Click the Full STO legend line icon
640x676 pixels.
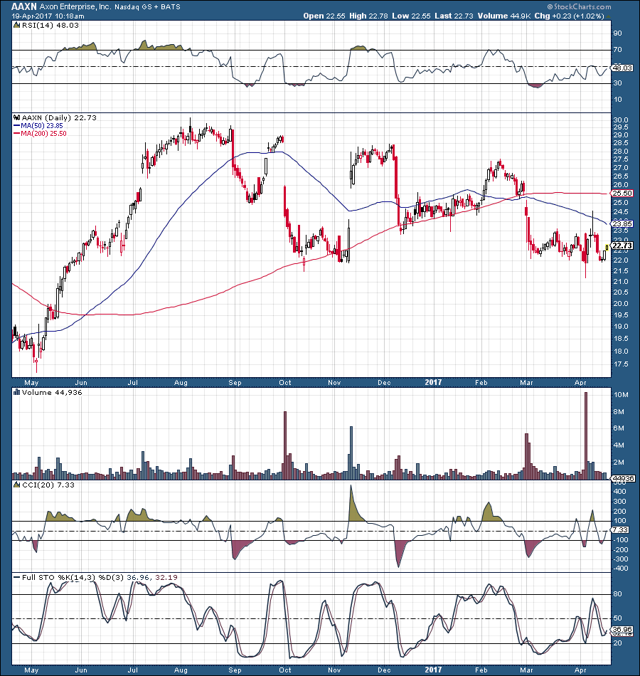click(16, 577)
